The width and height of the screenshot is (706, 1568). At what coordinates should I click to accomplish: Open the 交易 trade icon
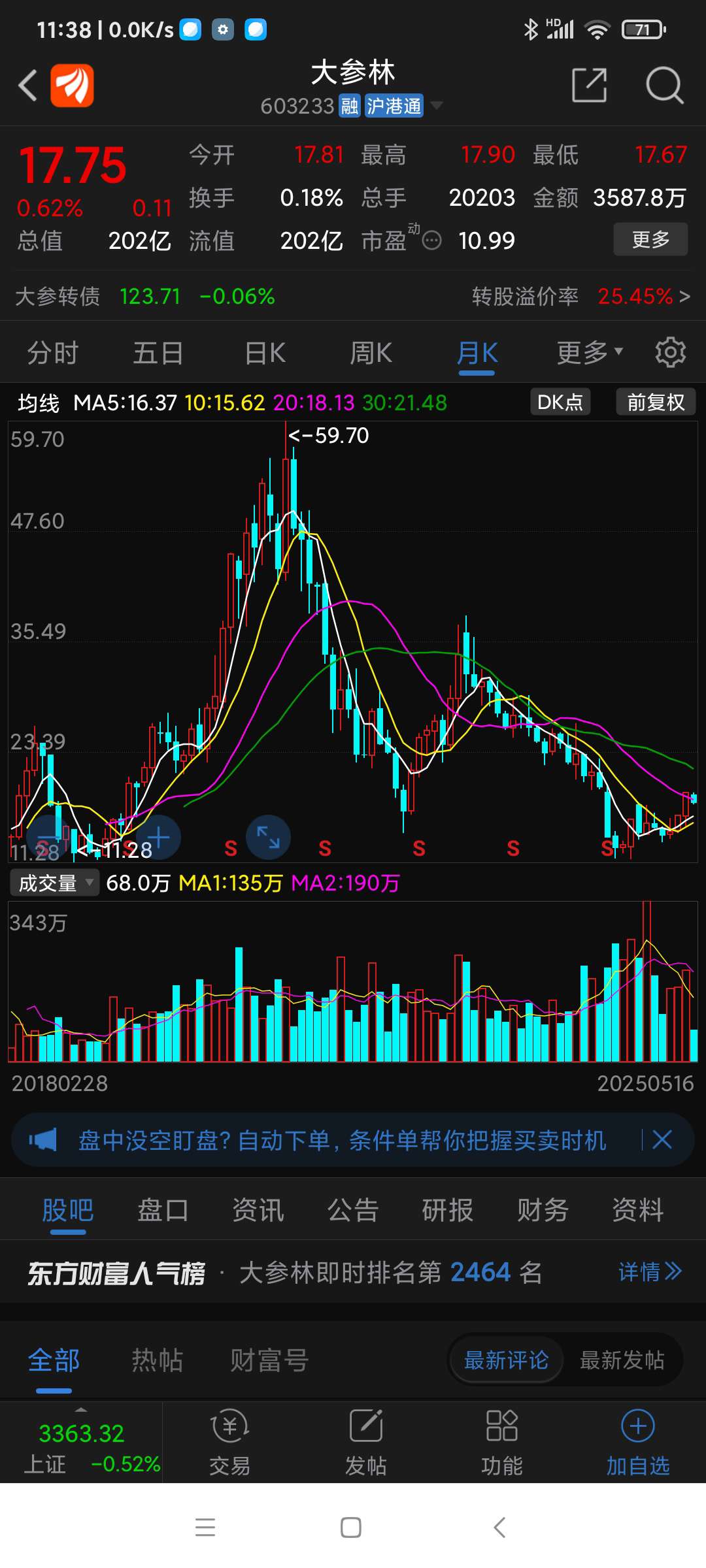(229, 1443)
